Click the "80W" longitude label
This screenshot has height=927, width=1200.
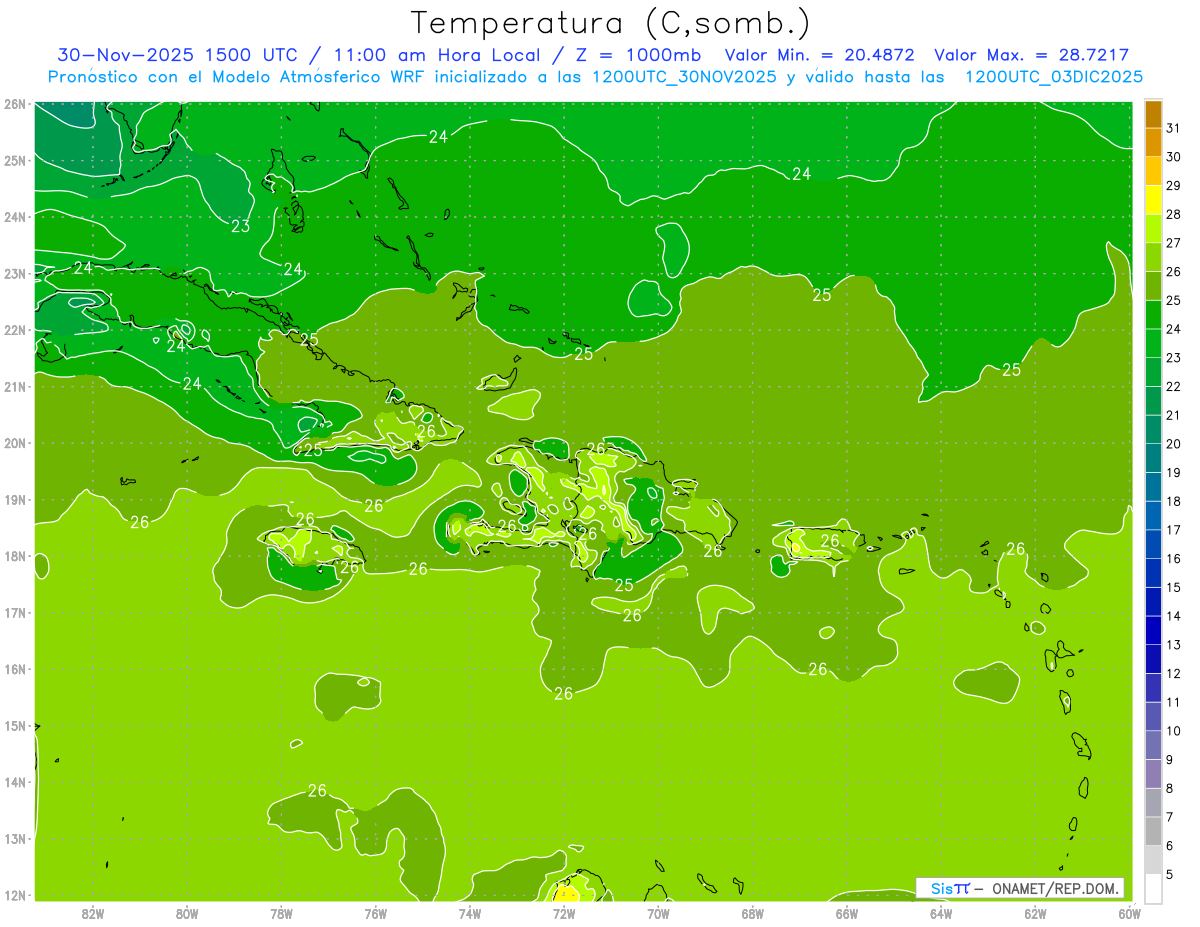click(x=187, y=913)
